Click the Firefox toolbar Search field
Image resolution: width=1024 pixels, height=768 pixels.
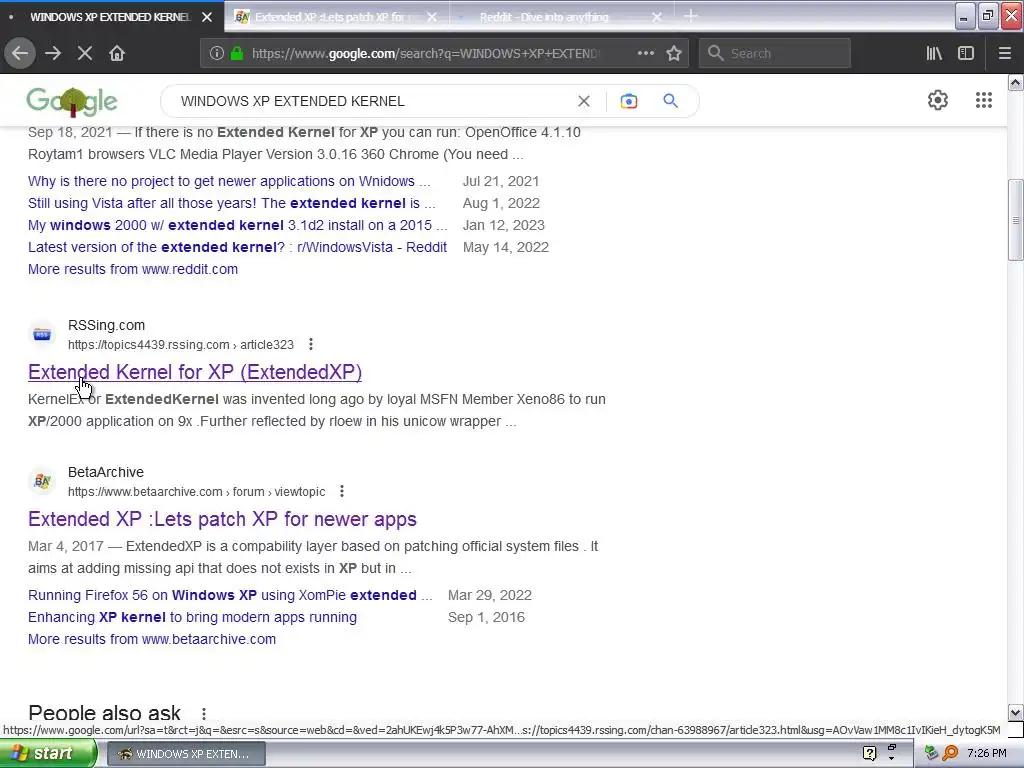tap(775, 54)
